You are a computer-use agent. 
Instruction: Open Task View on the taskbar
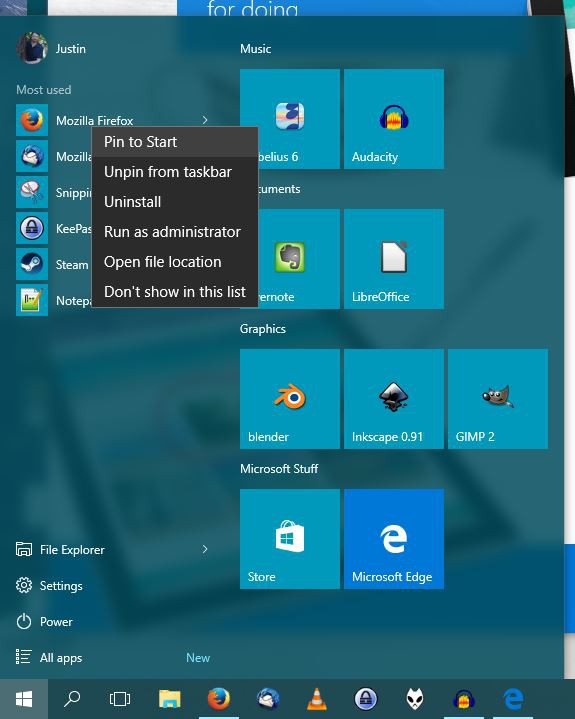point(120,699)
